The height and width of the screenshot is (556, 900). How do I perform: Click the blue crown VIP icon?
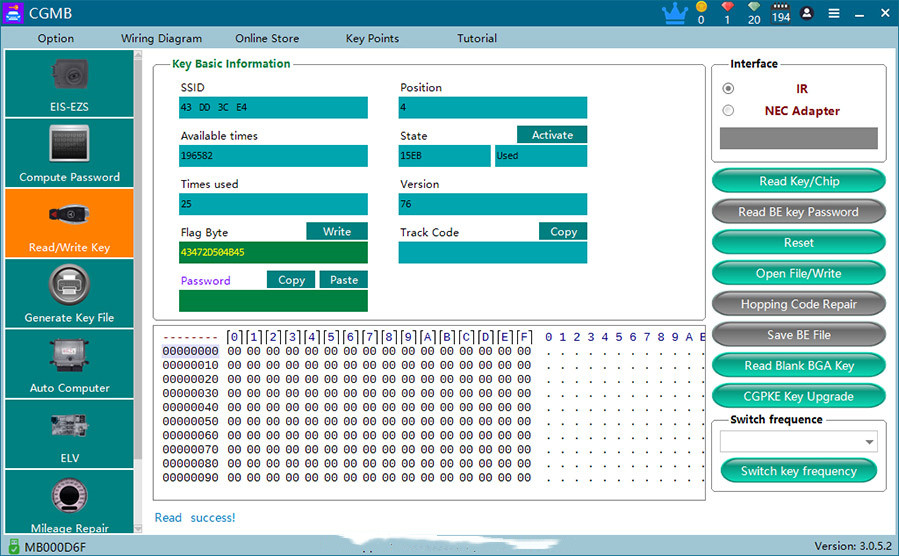coord(675,13)
